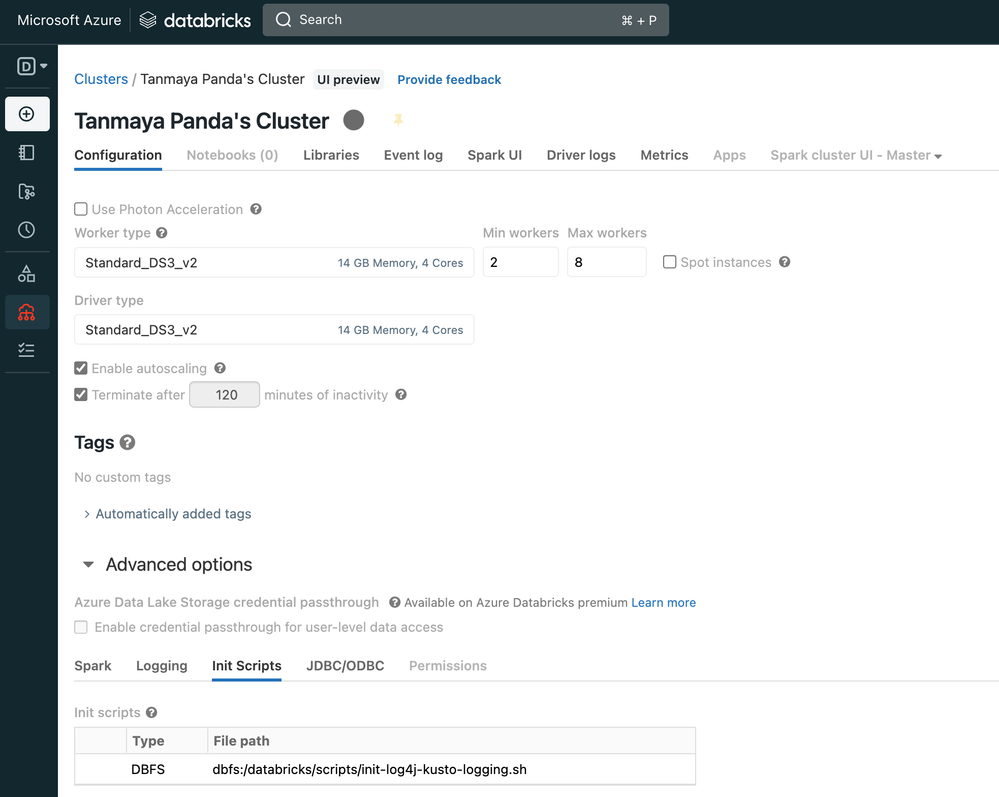Click help icon next to Photon Acceleration

256,209
